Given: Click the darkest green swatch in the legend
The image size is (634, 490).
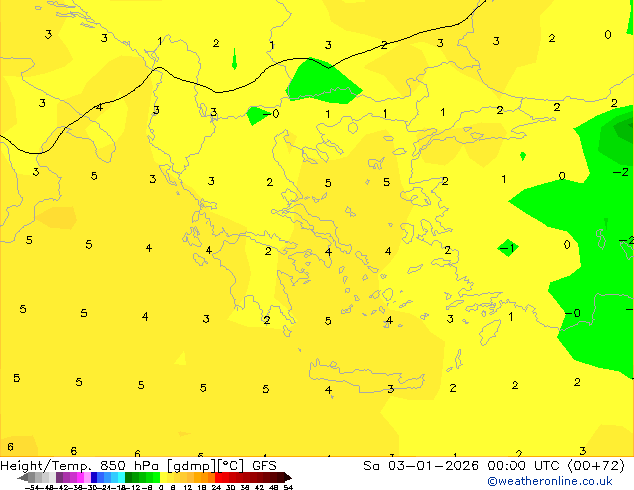Looking at the screenshot, I should point(129,477).
